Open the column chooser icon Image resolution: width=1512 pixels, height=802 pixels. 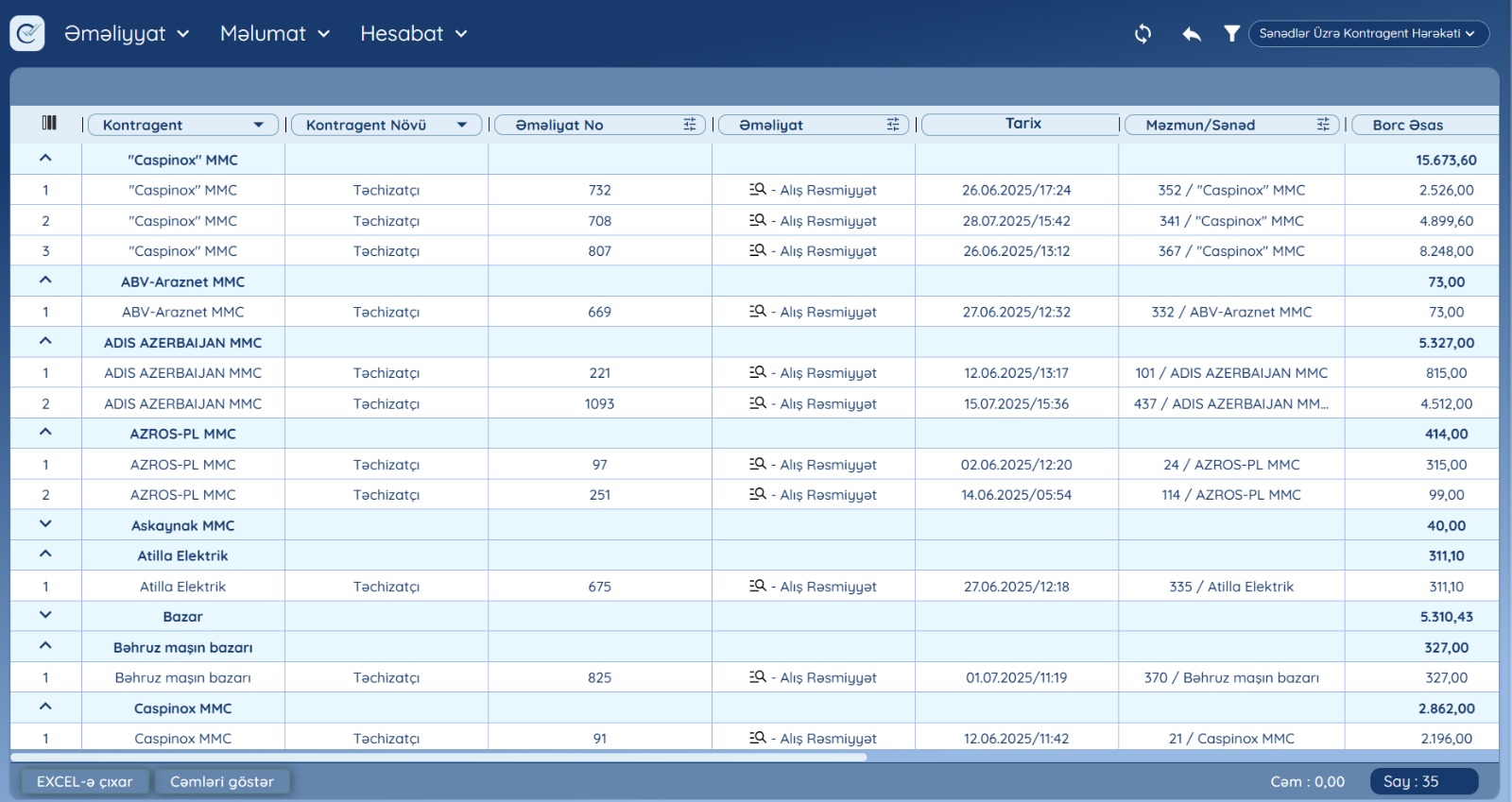[x=49, y=123]
